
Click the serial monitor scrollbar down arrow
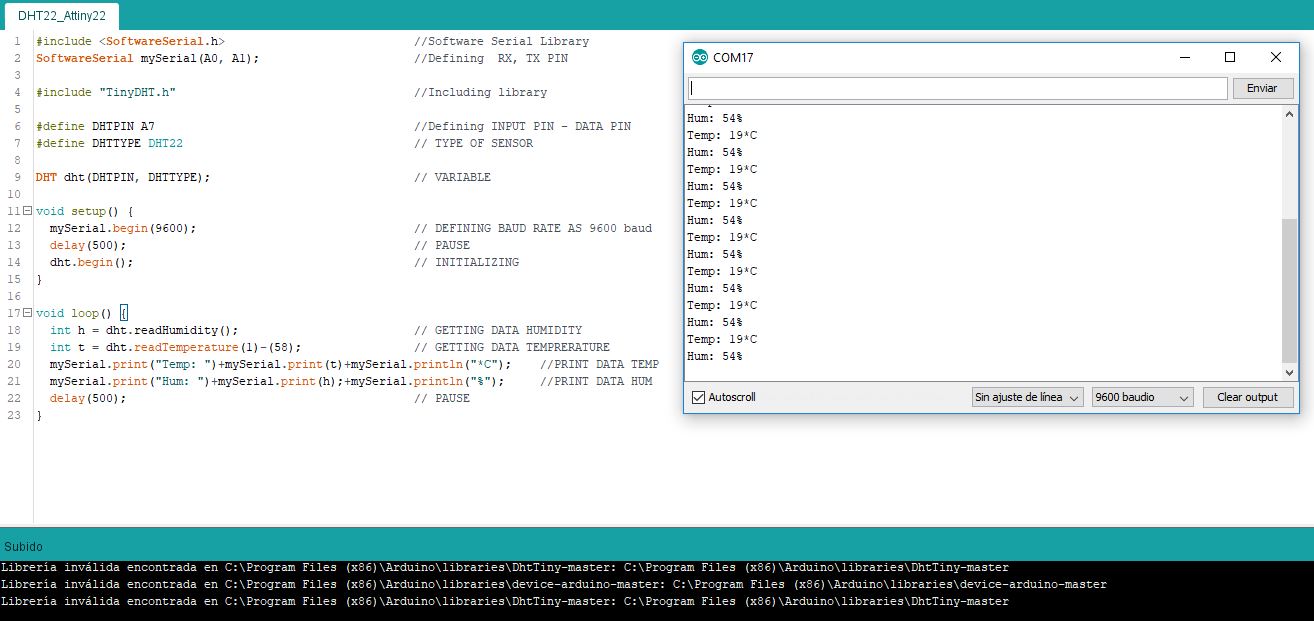pos(1289,372)
